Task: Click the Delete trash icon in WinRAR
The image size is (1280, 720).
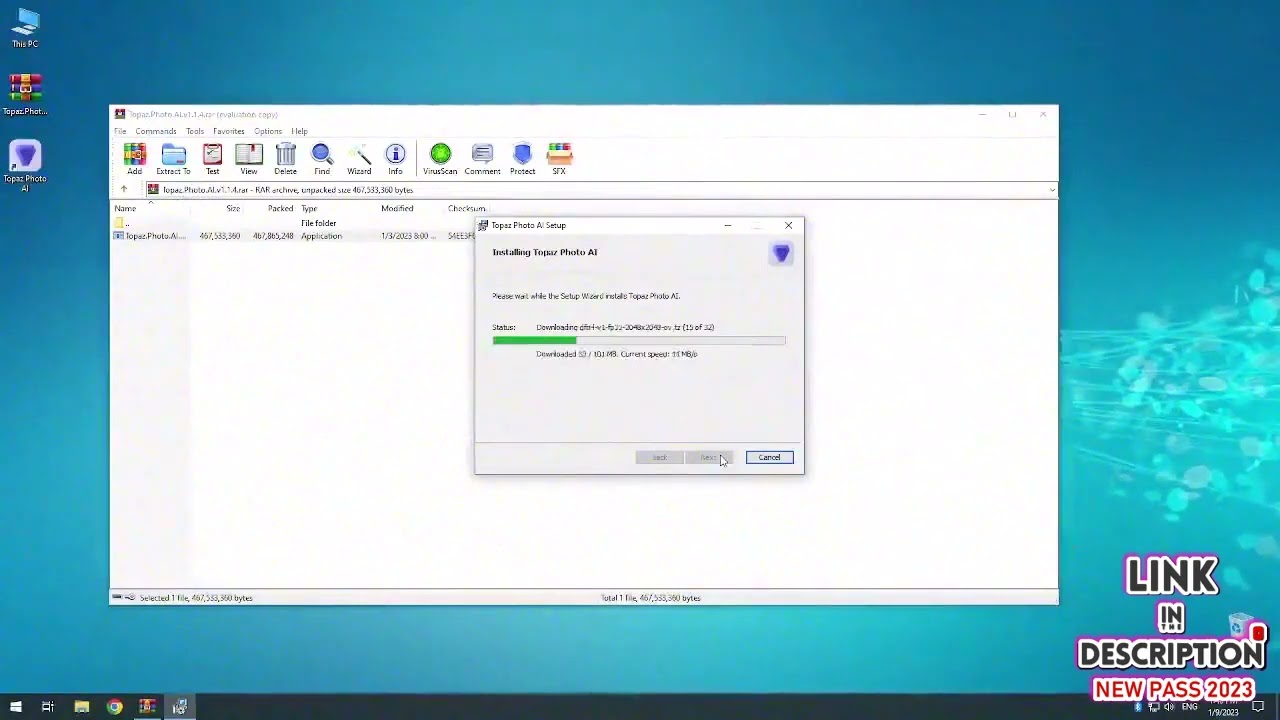Action: click(286, 159)
